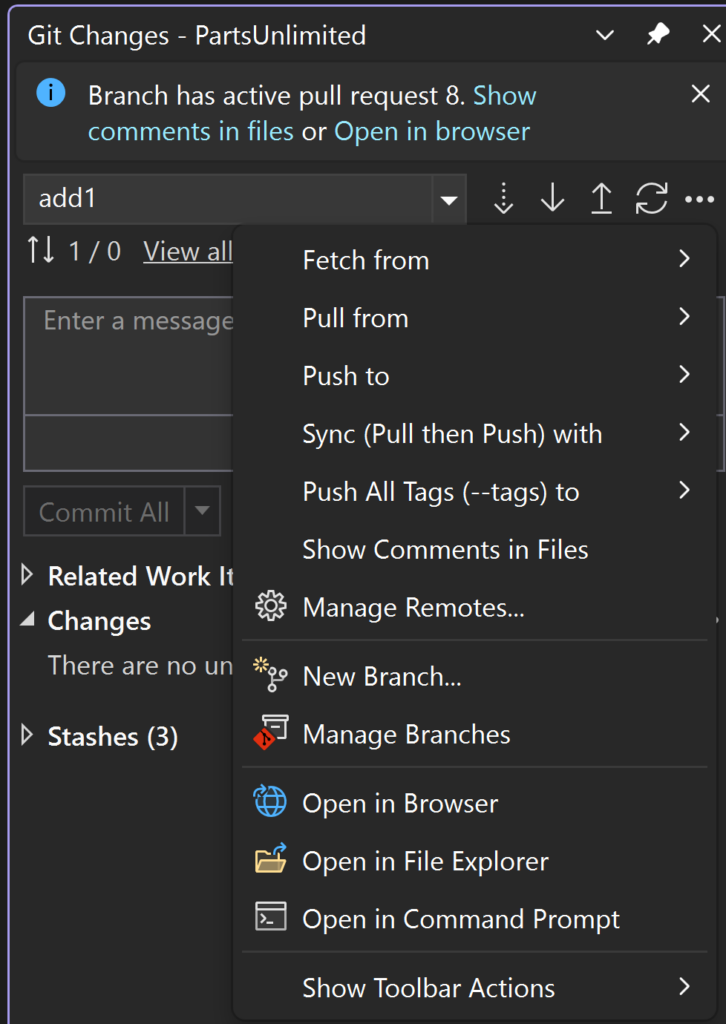Click the Open in File Explorer folder icon
Viewport: 726px width, 1024px height.
[x=269, y=861]
